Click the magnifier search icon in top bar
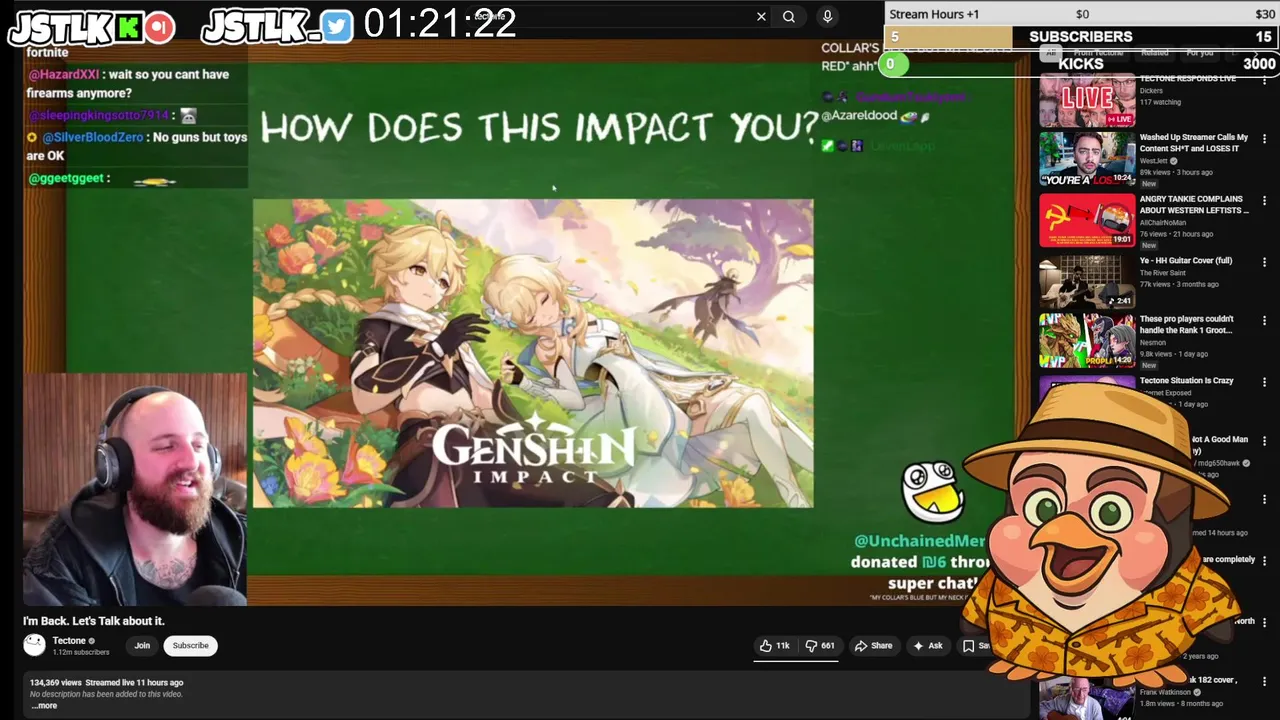The image size is (1280, 720). pyautogui.click(x=789, y=16)
